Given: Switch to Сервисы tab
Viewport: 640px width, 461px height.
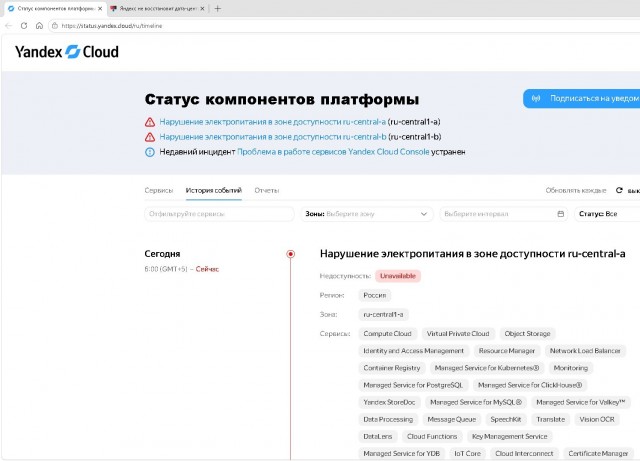Looking at the screenshot, I should point(158,190).
